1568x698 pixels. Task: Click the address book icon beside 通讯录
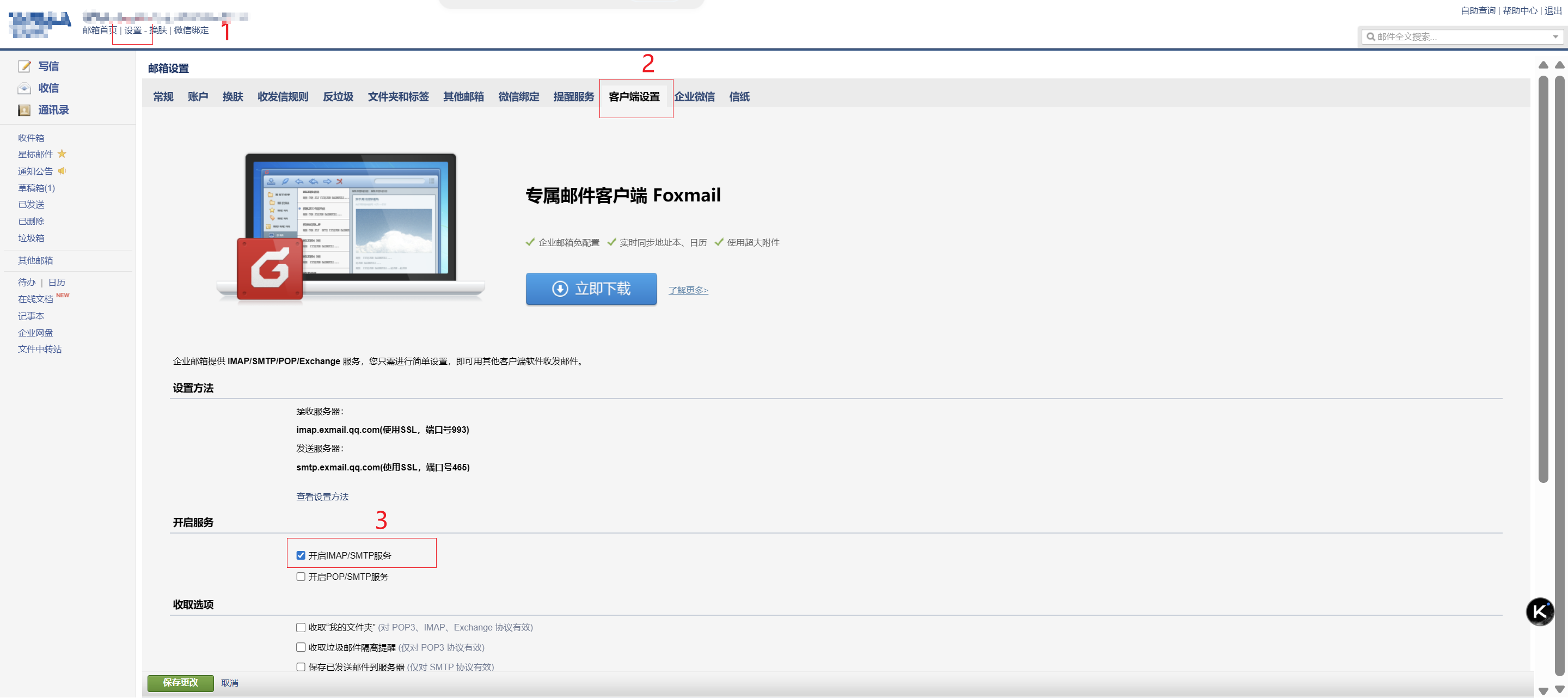pos(24,110)
